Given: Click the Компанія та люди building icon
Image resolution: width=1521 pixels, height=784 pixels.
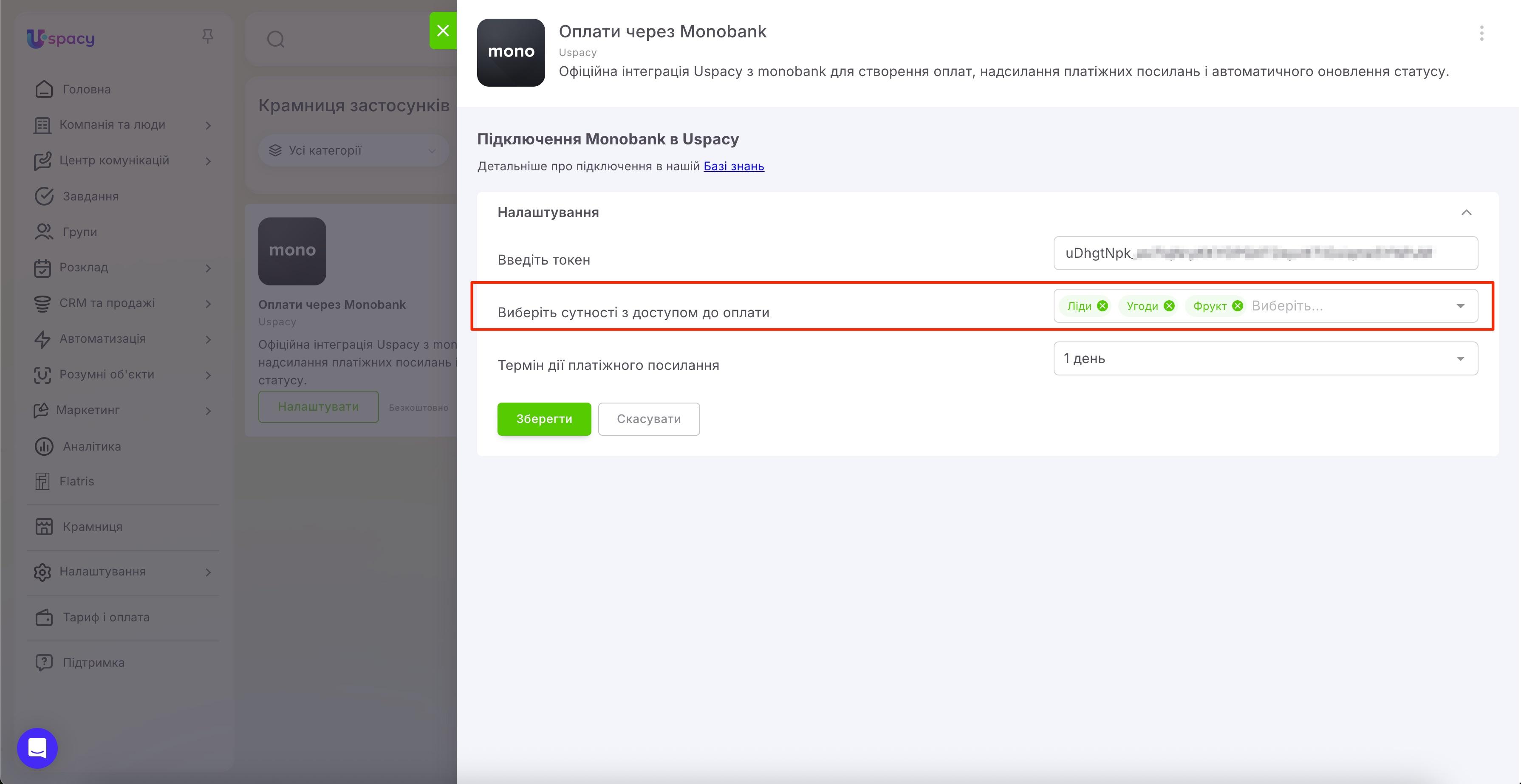Looking at the screenshot, I should pos(42,125).
